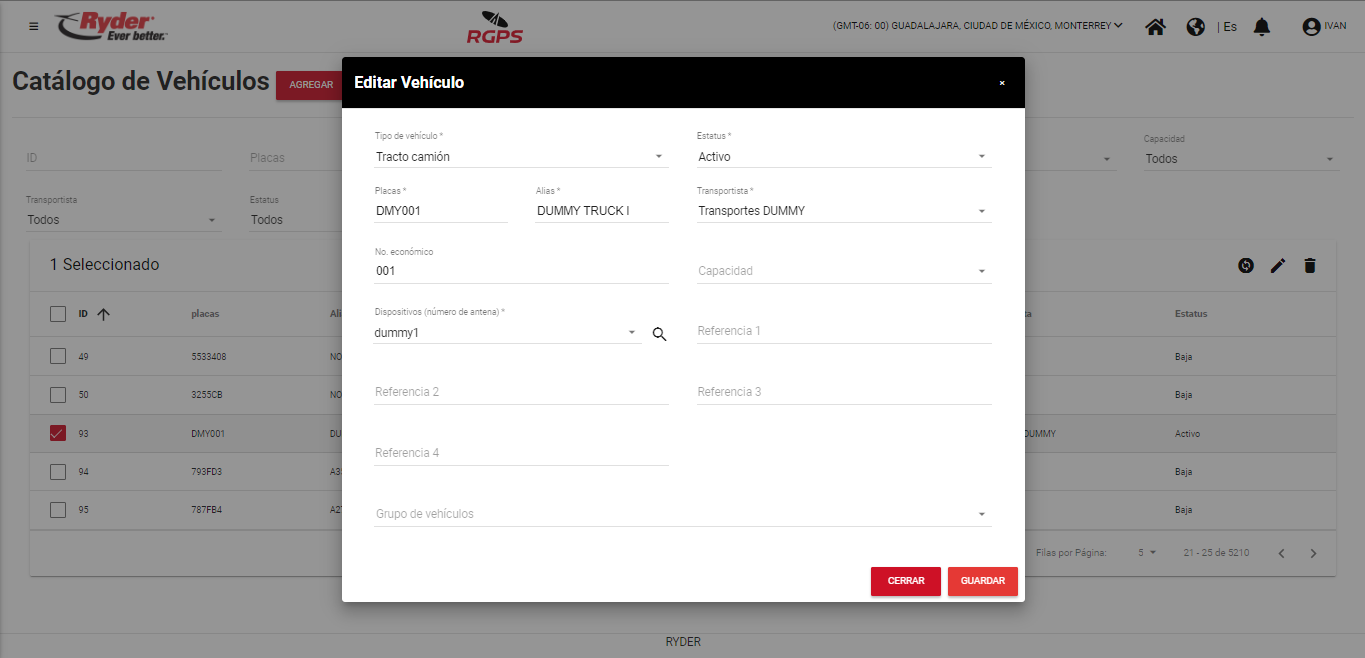Expand the Tipo de vehículo dropdown

pyautogui.click(x=520, y=157)
